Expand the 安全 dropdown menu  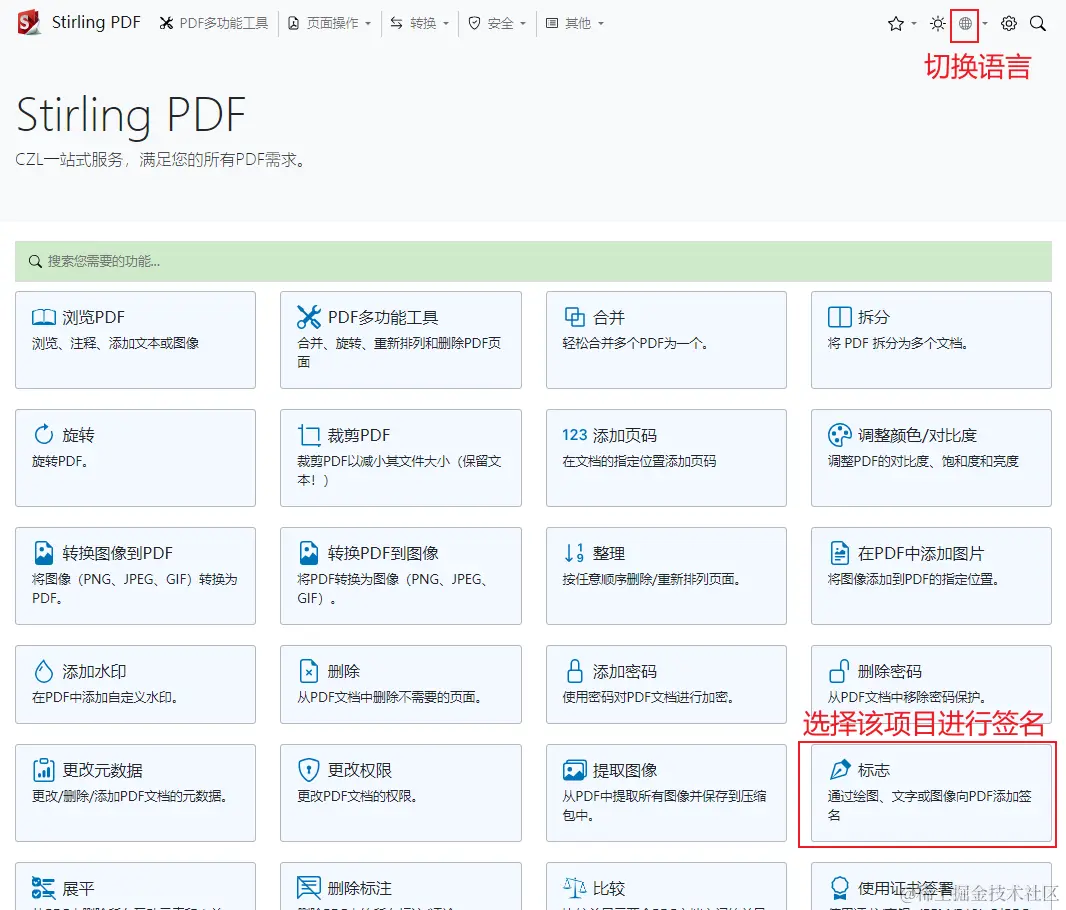(497, 24)
